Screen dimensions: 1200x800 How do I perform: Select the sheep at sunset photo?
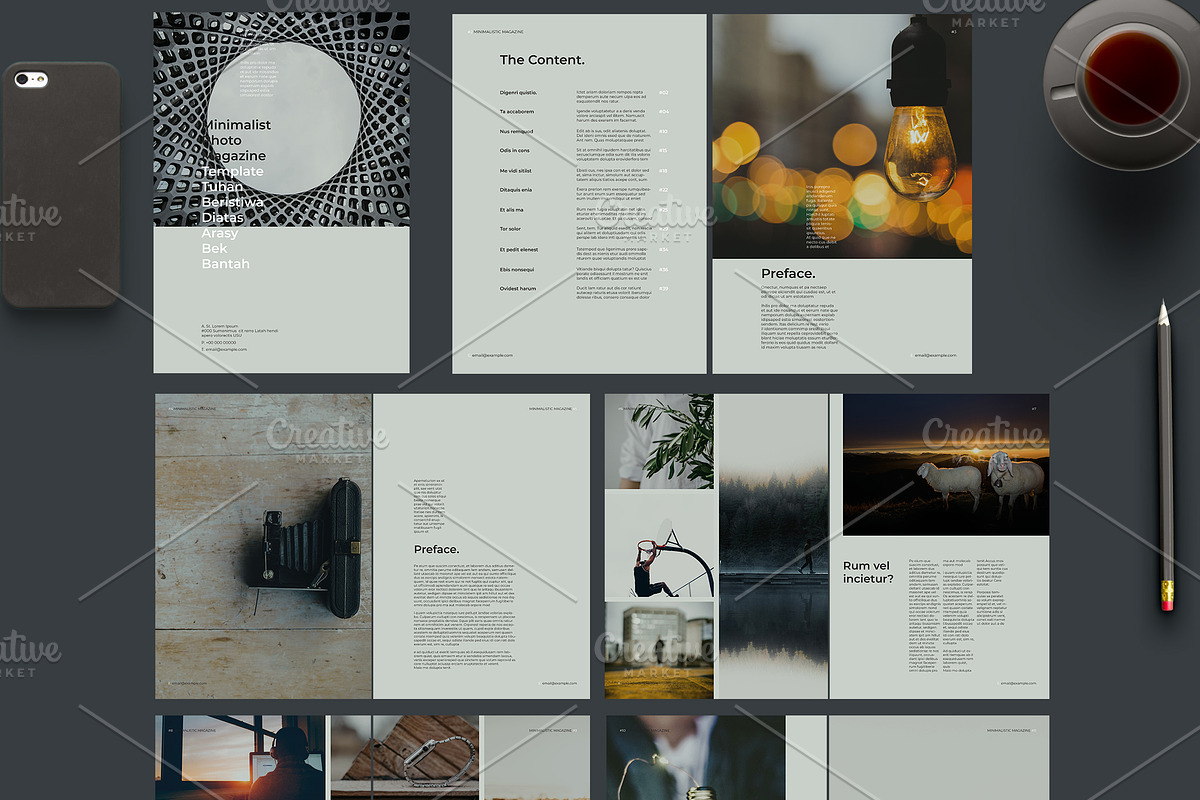[946, 465]
